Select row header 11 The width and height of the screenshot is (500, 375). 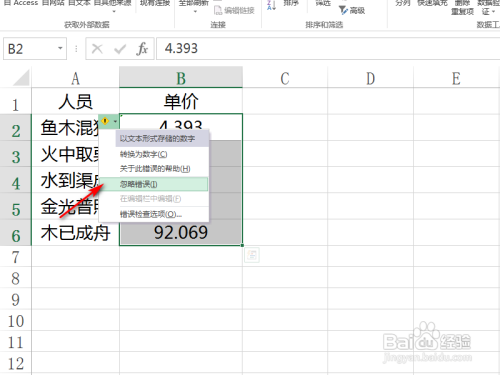point(16,341)
